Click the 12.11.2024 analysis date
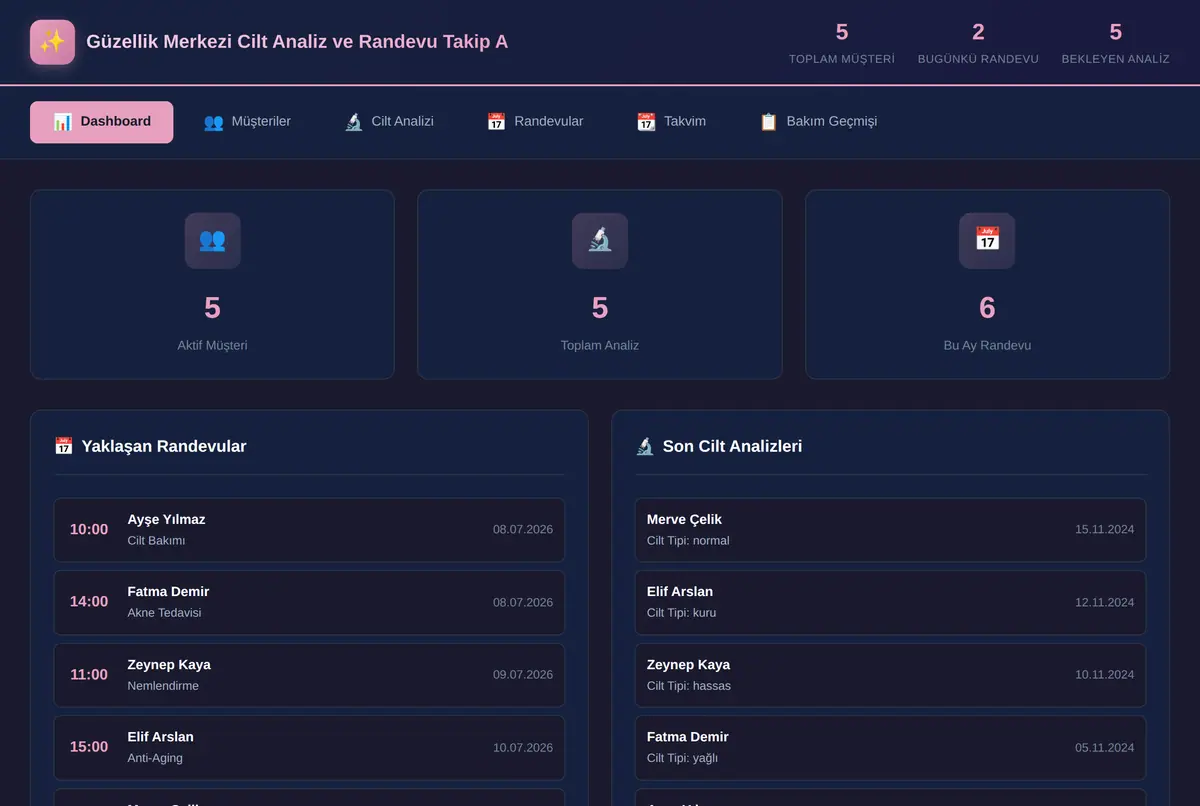The image size is (1200, 806). (1105, 603)
